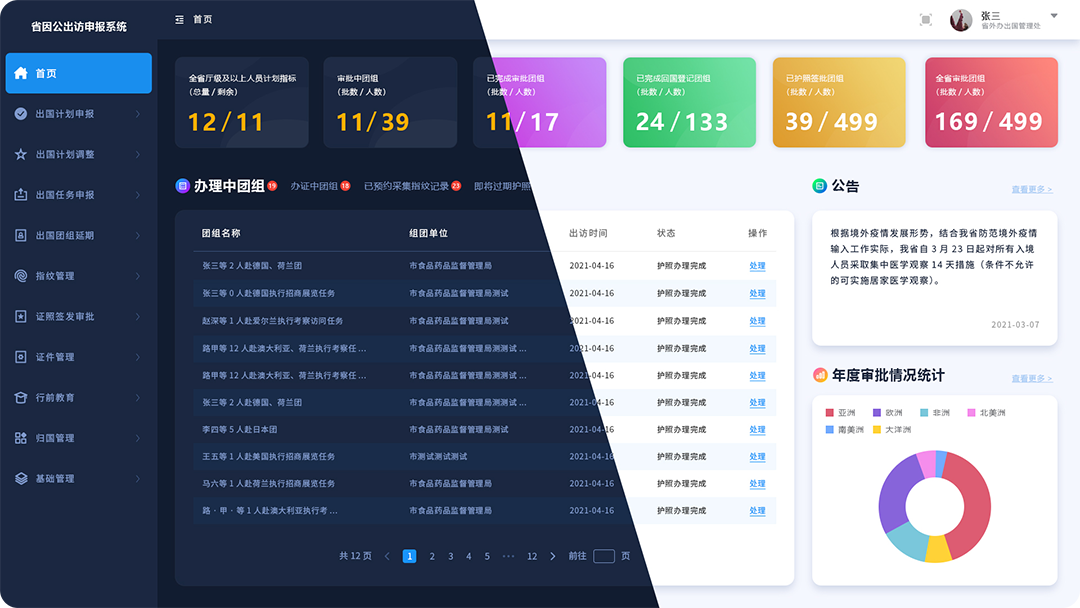The width and height of the screenshot is (1080, 608).
Task: Click the fullscreen icon in top bar
Action: tap(925, 20)
